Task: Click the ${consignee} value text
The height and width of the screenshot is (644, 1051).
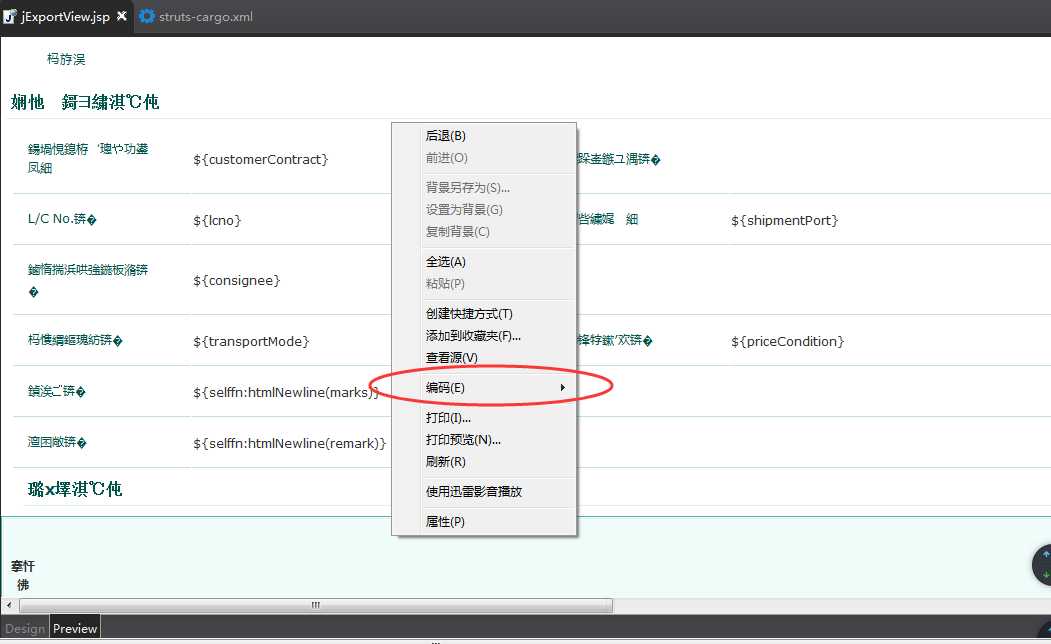Action: 237,280
